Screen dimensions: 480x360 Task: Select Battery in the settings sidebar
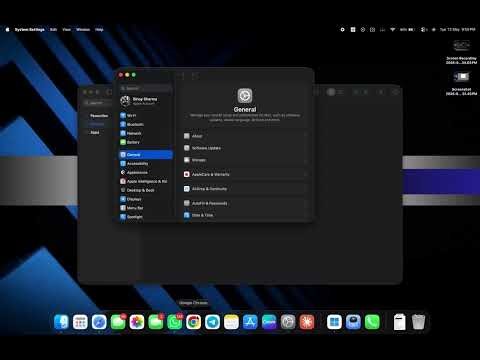[146, 142]
